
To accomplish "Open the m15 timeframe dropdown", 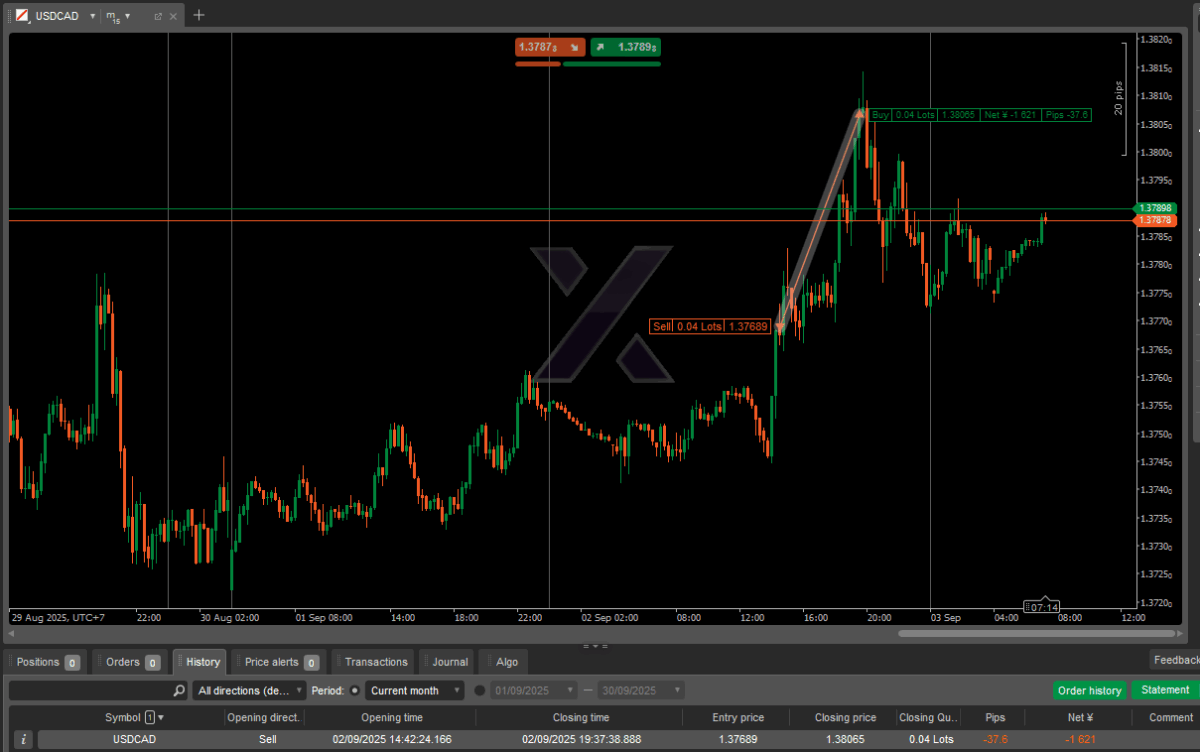I will click(x=127, y=16).
